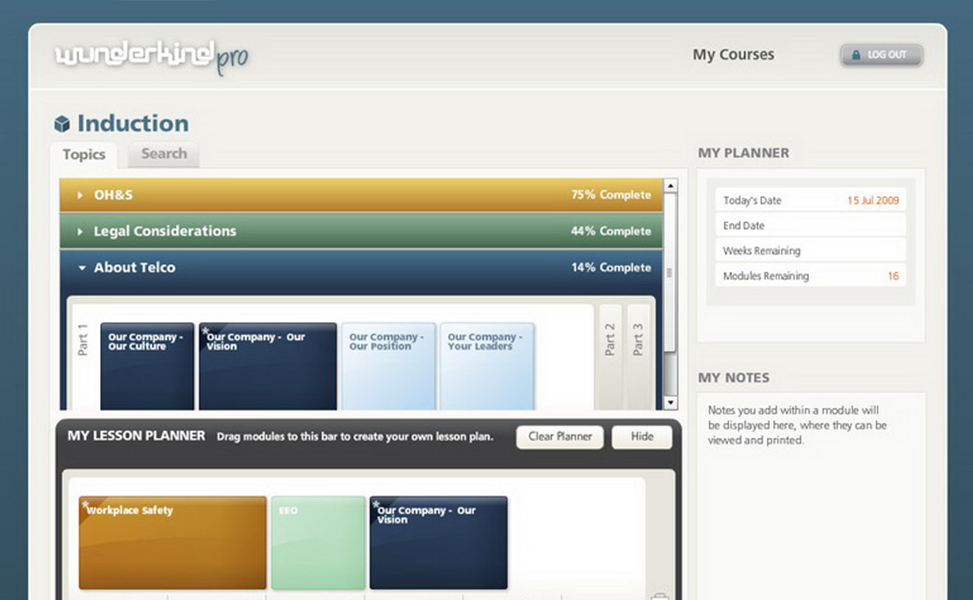Click the topics scrollbar up arrow
The image size is (973, 600).
[x=670, y=186]
